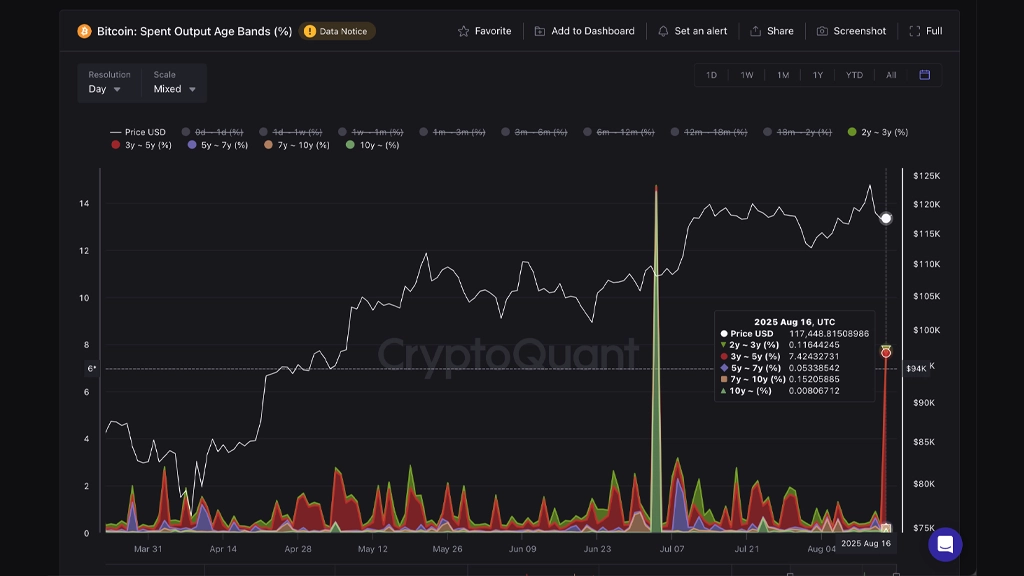The height and width of the screenshot is (576, 1024).
Task: Enable the 0d ~ 1d (%) series
Action: [212, 132]
